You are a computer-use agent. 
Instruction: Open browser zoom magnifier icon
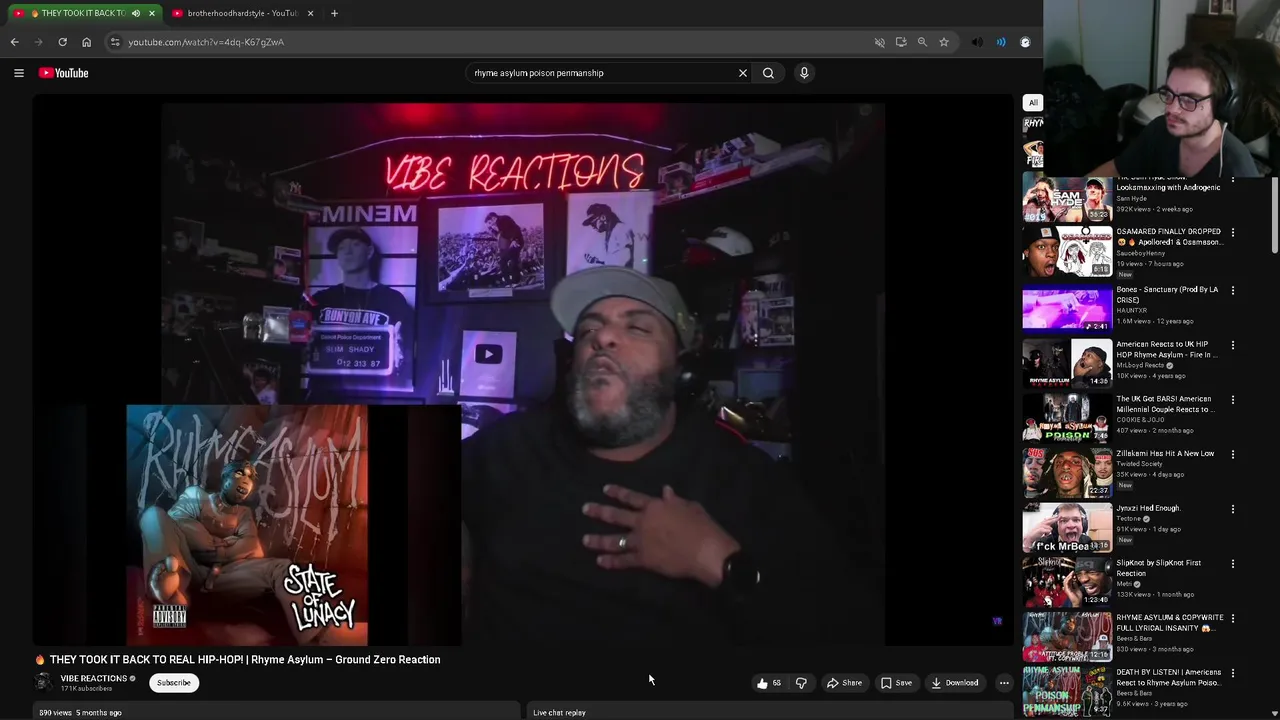point(922,42)
